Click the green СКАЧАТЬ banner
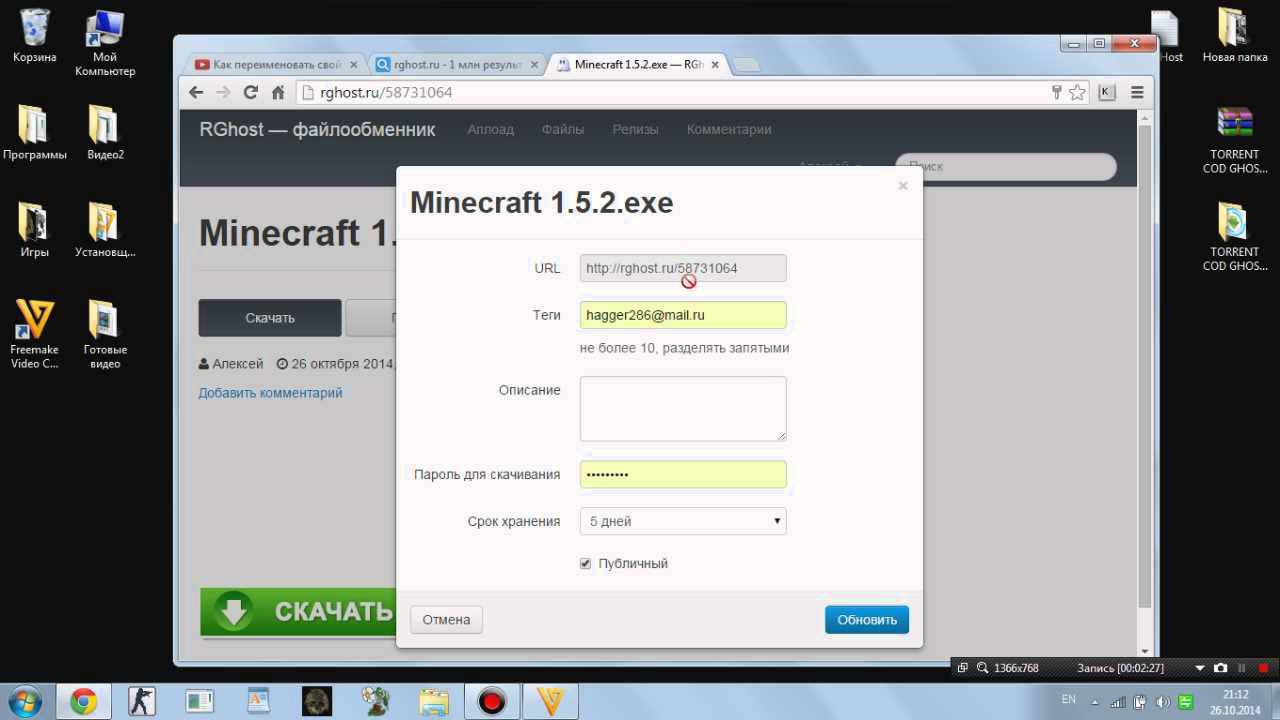This screenshot has width=1280, height=720. pos(298,612)
